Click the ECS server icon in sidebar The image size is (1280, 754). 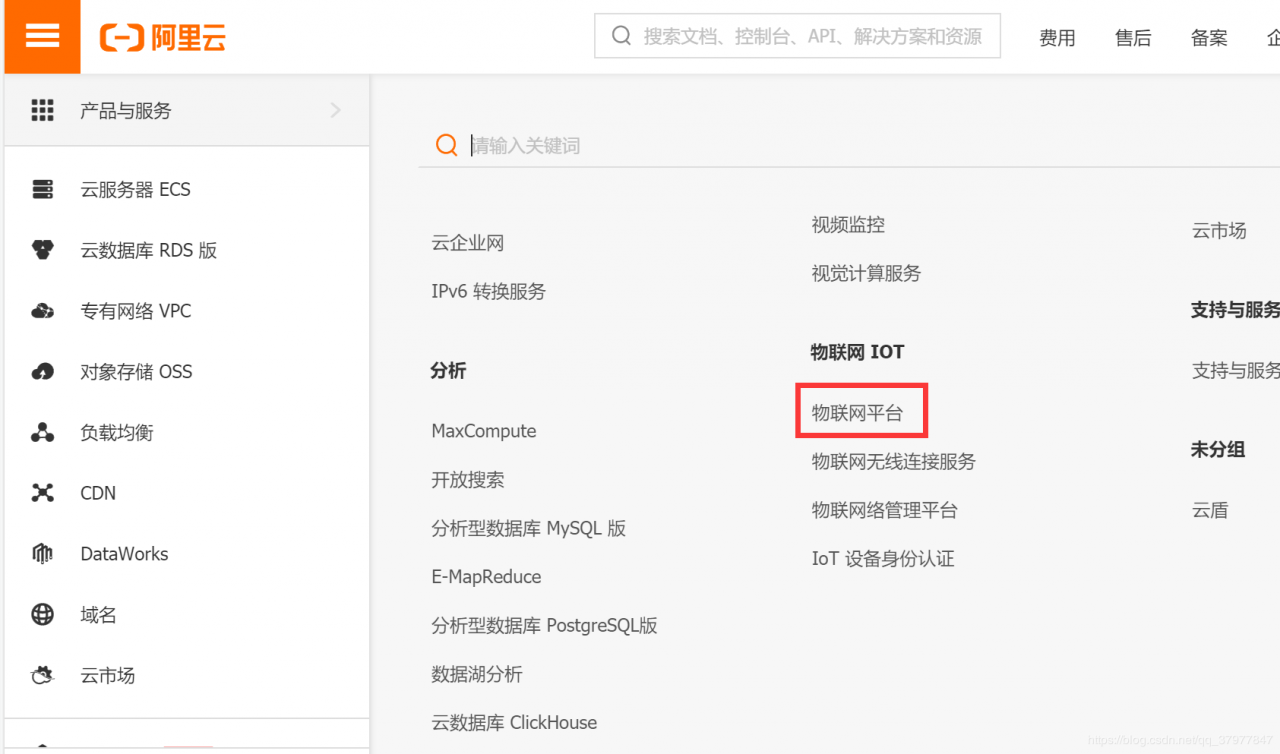click(x=42, y=189)
